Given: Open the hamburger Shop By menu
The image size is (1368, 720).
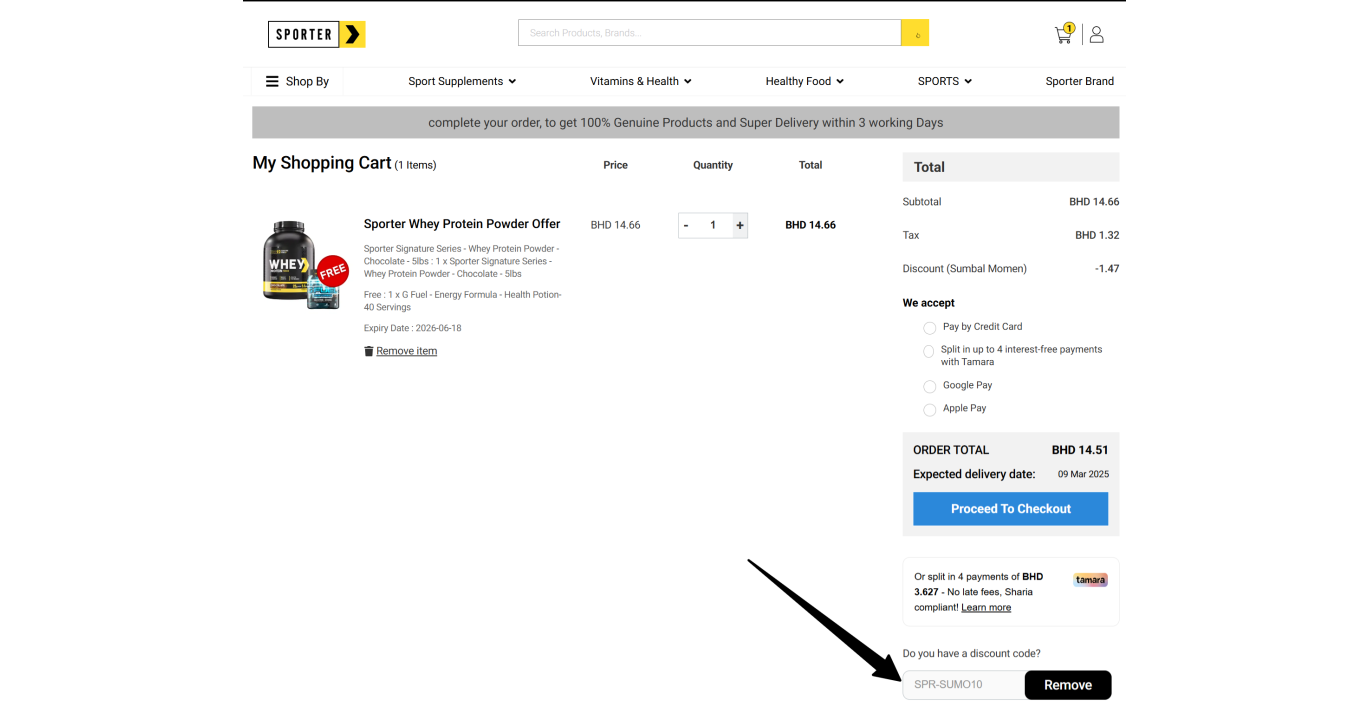Looking at the screenshot, I should tap(297, 81).
